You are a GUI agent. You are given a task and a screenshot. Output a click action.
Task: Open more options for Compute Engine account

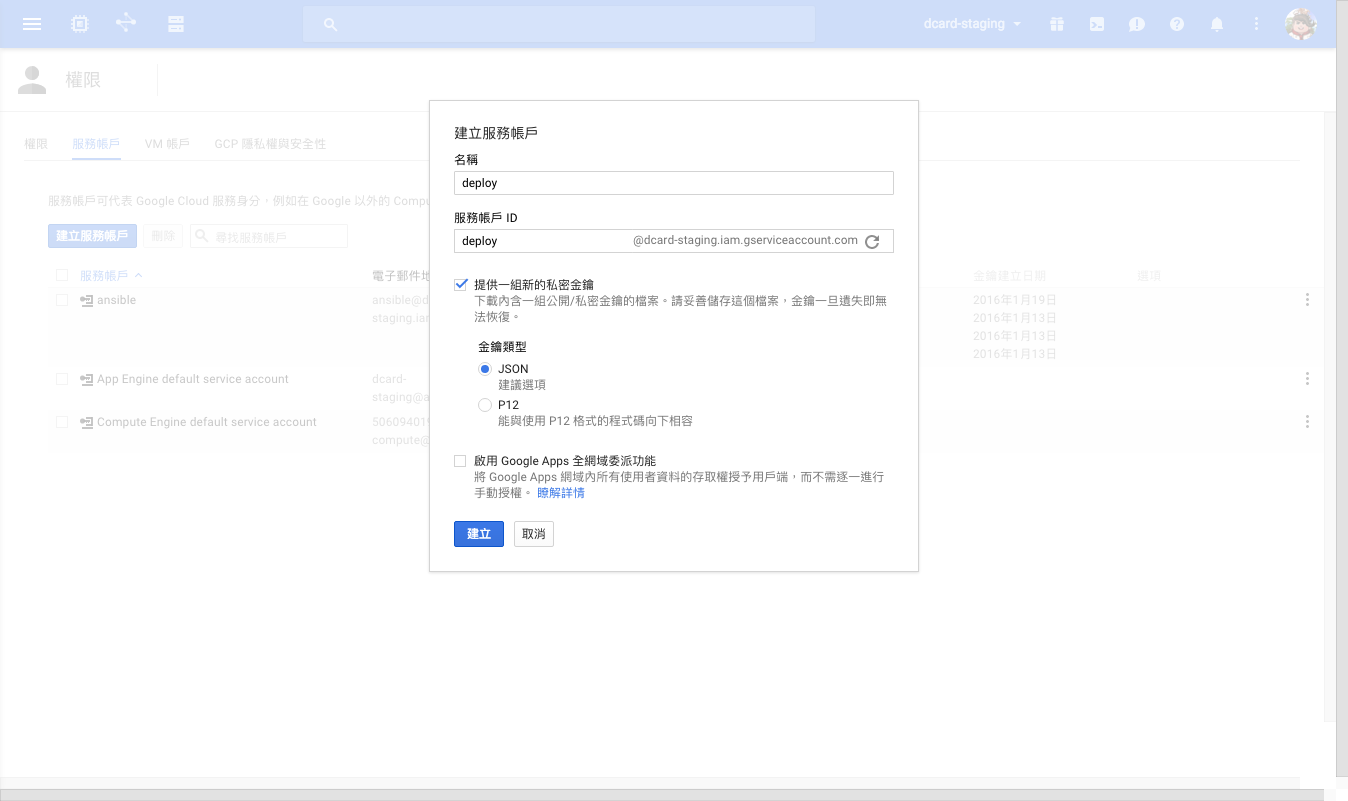pyautogui.click(x=1307, y=422)
